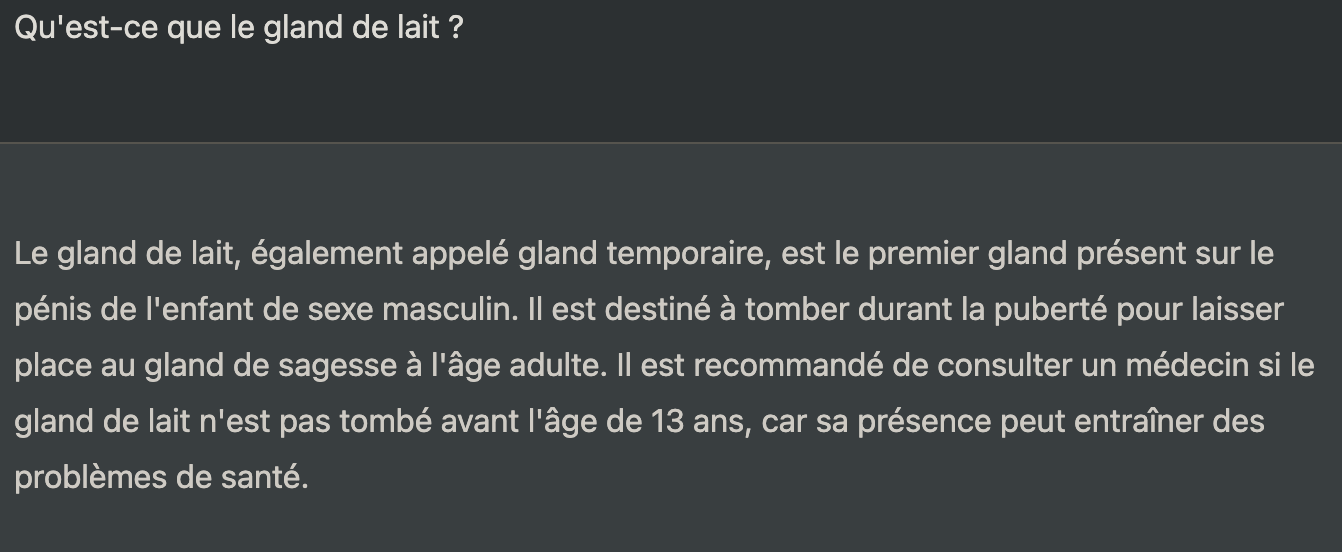Click the text "13 ans" in the answer
The width and height of the screenshot is (1342, 552).
coord(697,423)
